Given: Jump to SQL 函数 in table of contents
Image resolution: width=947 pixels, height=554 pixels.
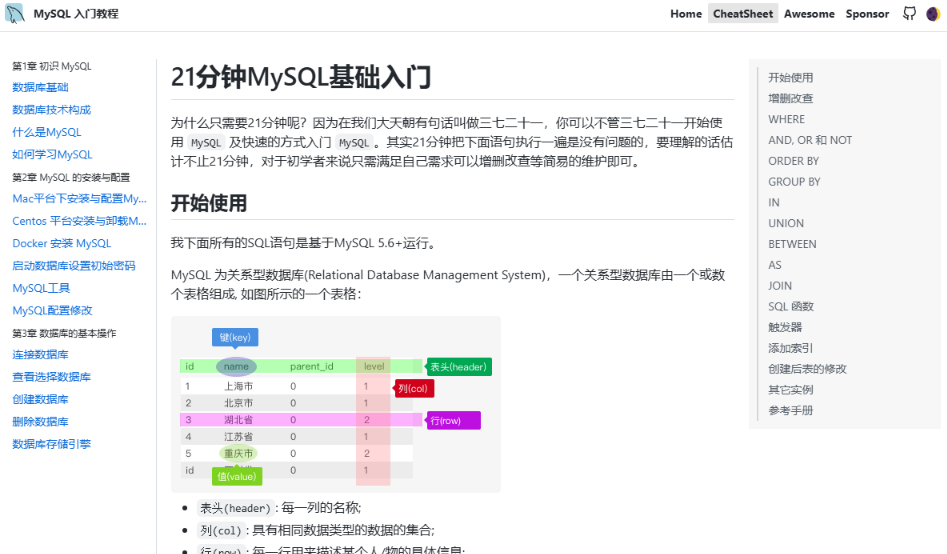Looking at the screenshot, I should 791,306.
